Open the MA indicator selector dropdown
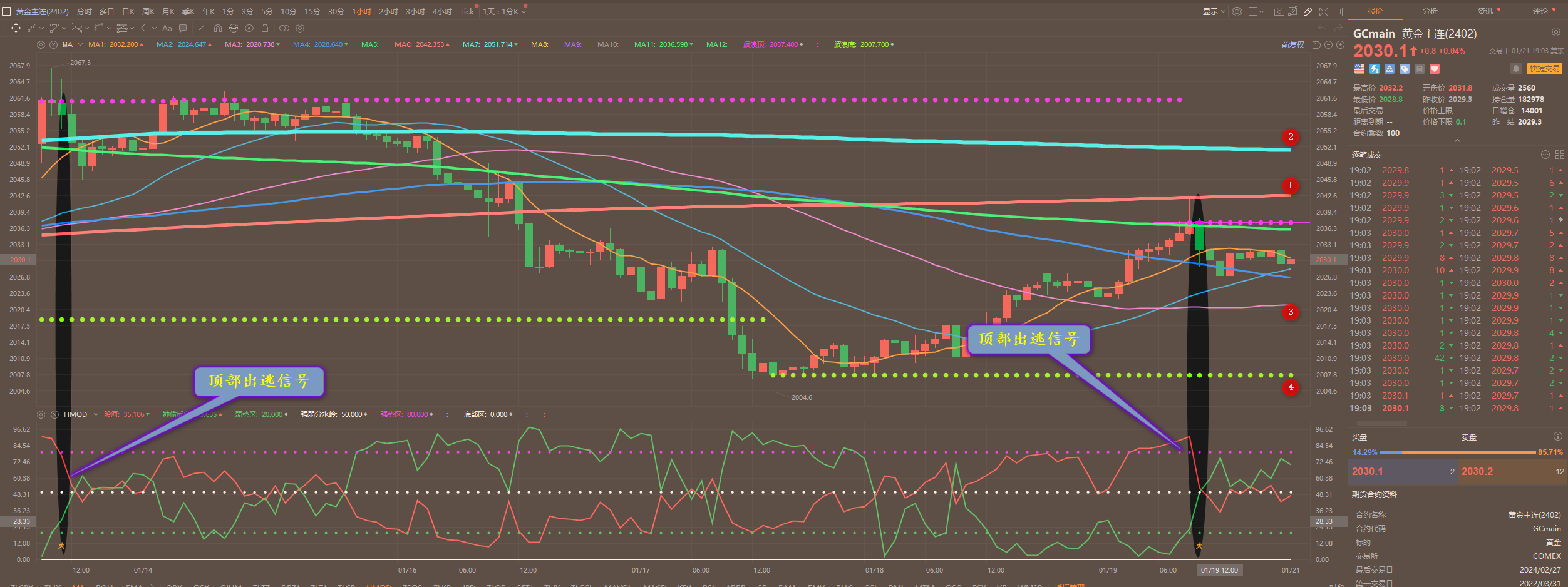 tap(80, 45)
